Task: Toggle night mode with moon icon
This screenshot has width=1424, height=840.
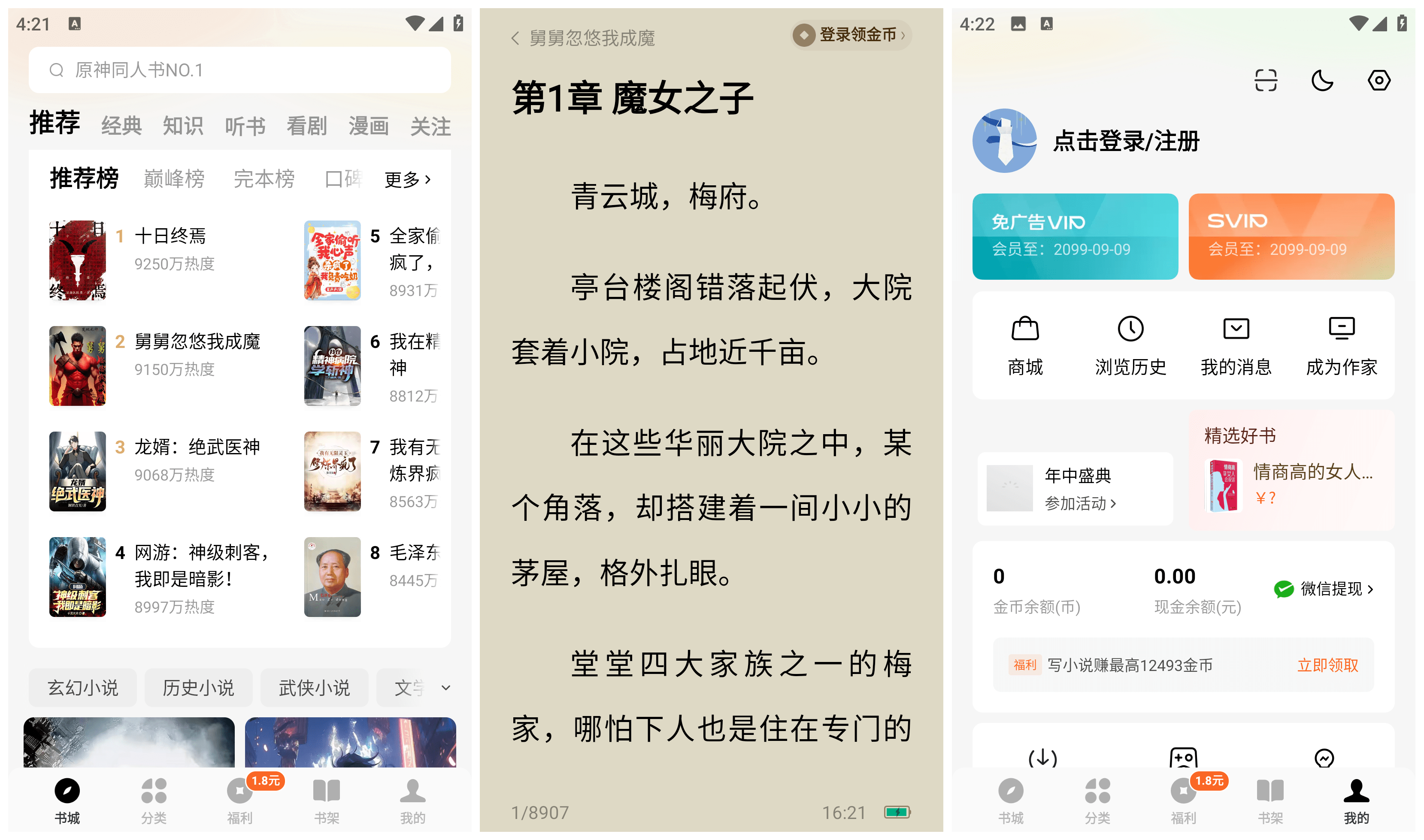Action: click(x=1322, y=80)
